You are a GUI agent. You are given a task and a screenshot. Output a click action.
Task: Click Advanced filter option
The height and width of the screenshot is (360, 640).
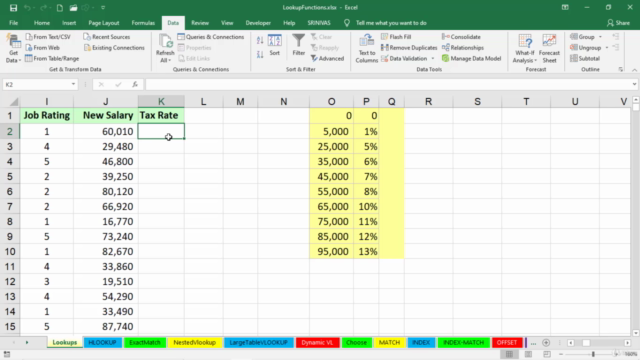click(327, 58)
